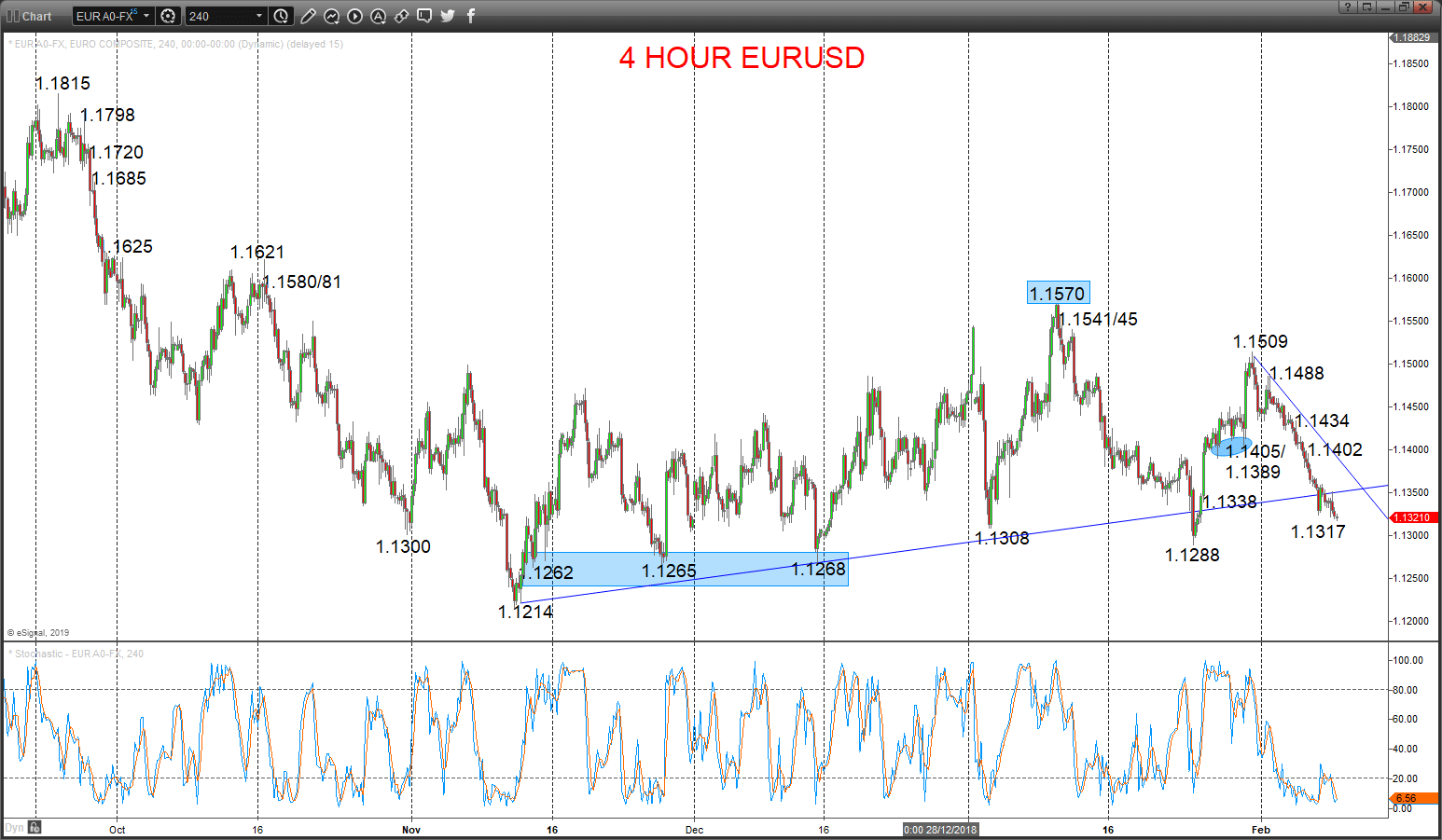This screenshot has height=840, width=1442.
Task: Select the 1.1509 annotation
Action: pos(1260,341)
